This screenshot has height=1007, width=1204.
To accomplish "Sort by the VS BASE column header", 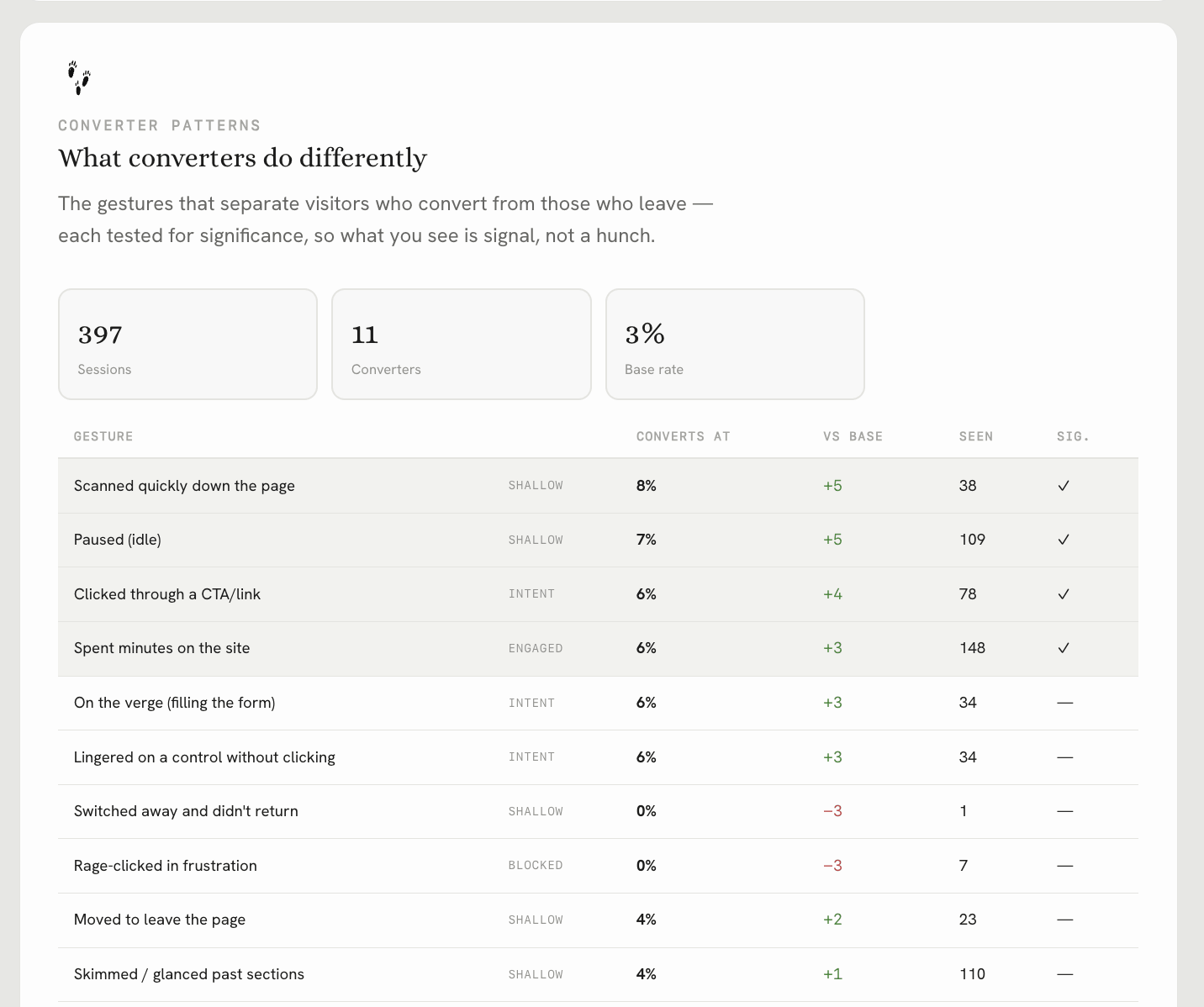I will tap(853, 436).
